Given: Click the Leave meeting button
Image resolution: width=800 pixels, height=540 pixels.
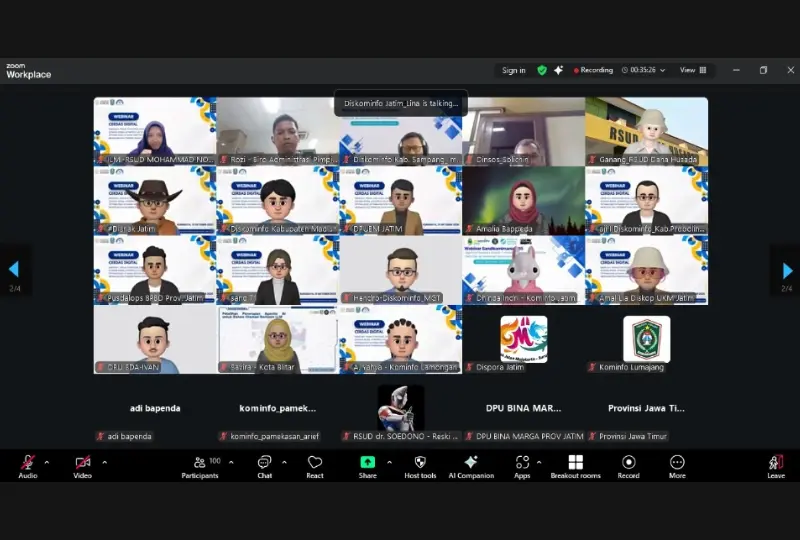Looking at the screenshot, I should pos(776,466).
